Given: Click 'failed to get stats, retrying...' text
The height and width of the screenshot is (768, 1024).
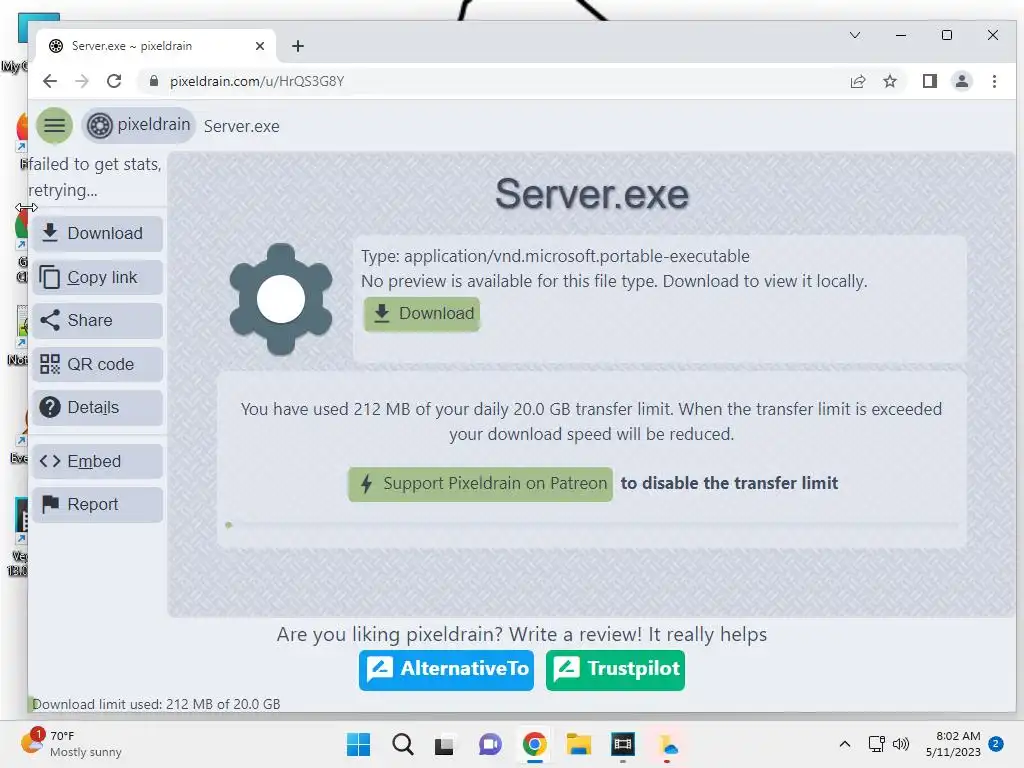Looking at the screenshot, I should coord(94,177).
